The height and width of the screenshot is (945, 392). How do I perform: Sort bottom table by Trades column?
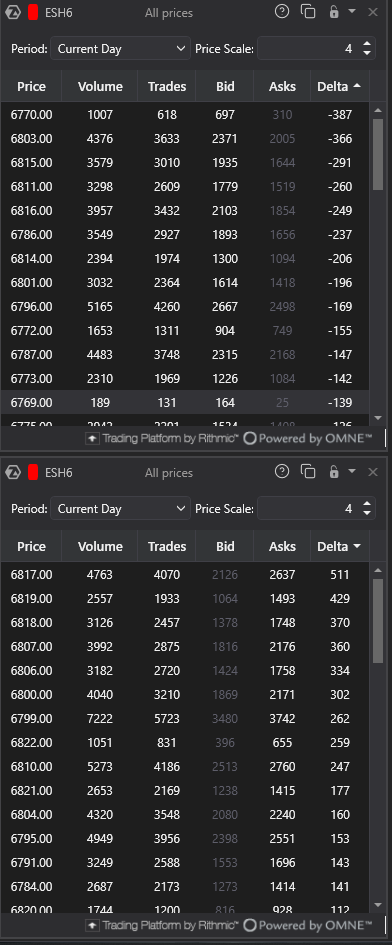tap(167, 547)
